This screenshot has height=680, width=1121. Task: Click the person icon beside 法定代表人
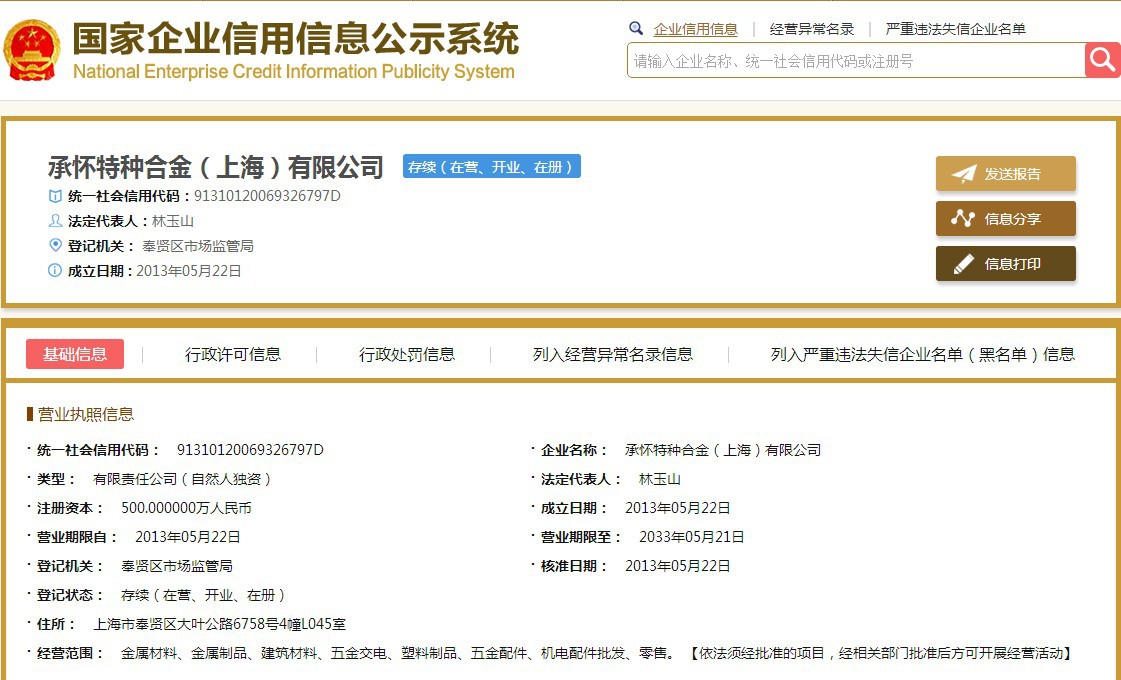click(55, 221)
